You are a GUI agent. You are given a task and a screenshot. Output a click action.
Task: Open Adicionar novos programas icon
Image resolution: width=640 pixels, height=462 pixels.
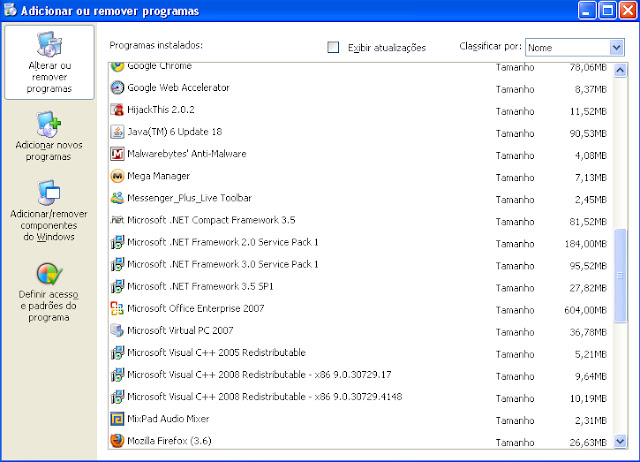(49, 124)
